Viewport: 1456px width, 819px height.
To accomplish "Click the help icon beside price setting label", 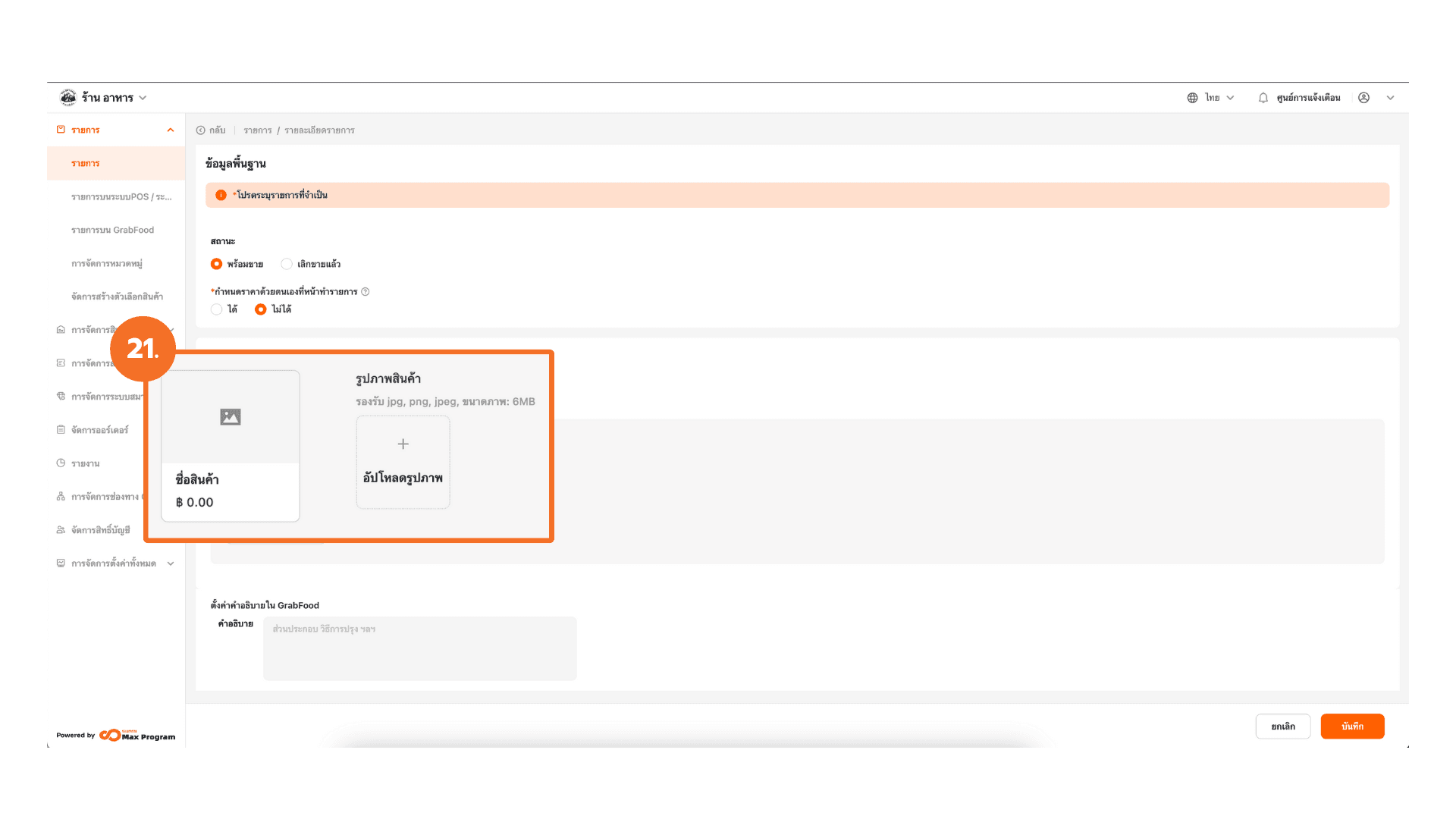I will click(366, 292).
